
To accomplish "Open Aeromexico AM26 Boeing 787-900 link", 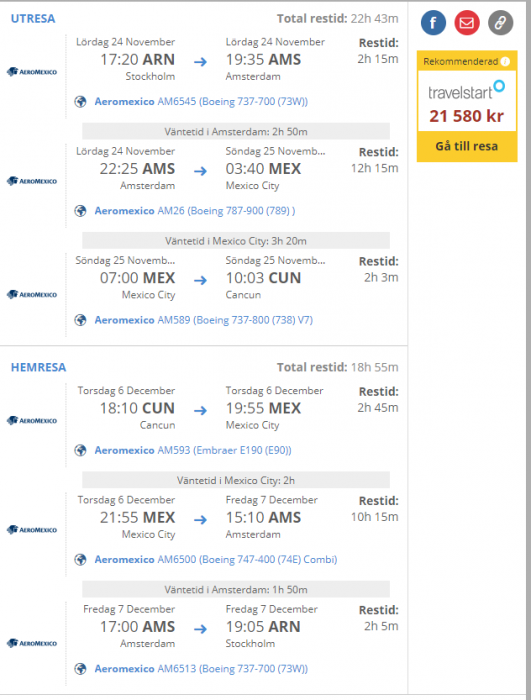I will [x=195, y=211].
